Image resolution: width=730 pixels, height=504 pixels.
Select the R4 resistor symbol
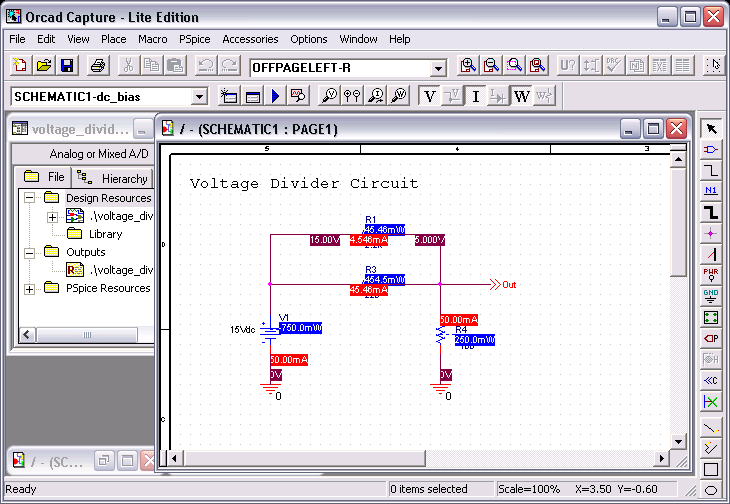pyautogui.click(x=440, y=336)
